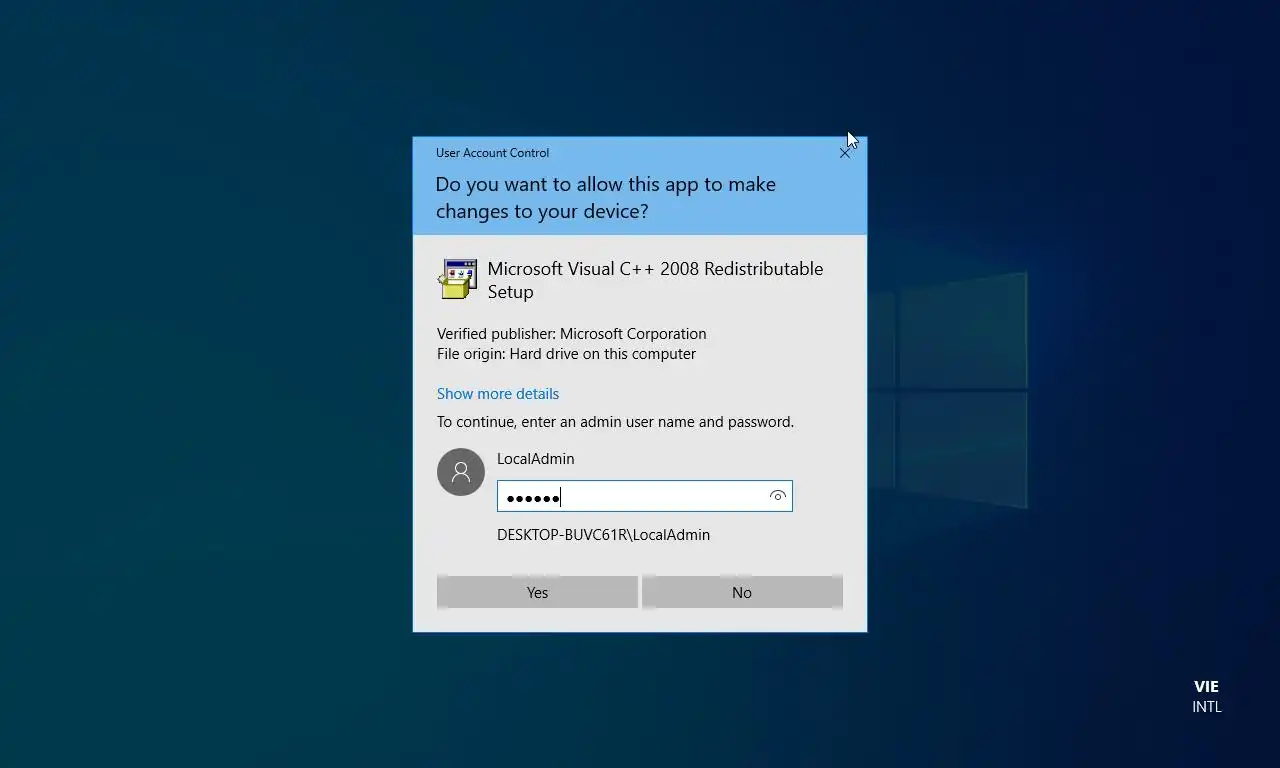Screen dimensions: 1280x768
Task: Click the 'To continue, enter an admin' instruction
Action: (615, 422)
